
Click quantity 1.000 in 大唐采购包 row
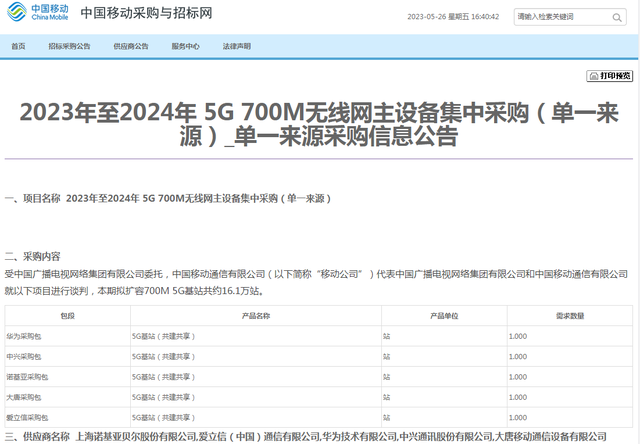[x=570, y=397]
